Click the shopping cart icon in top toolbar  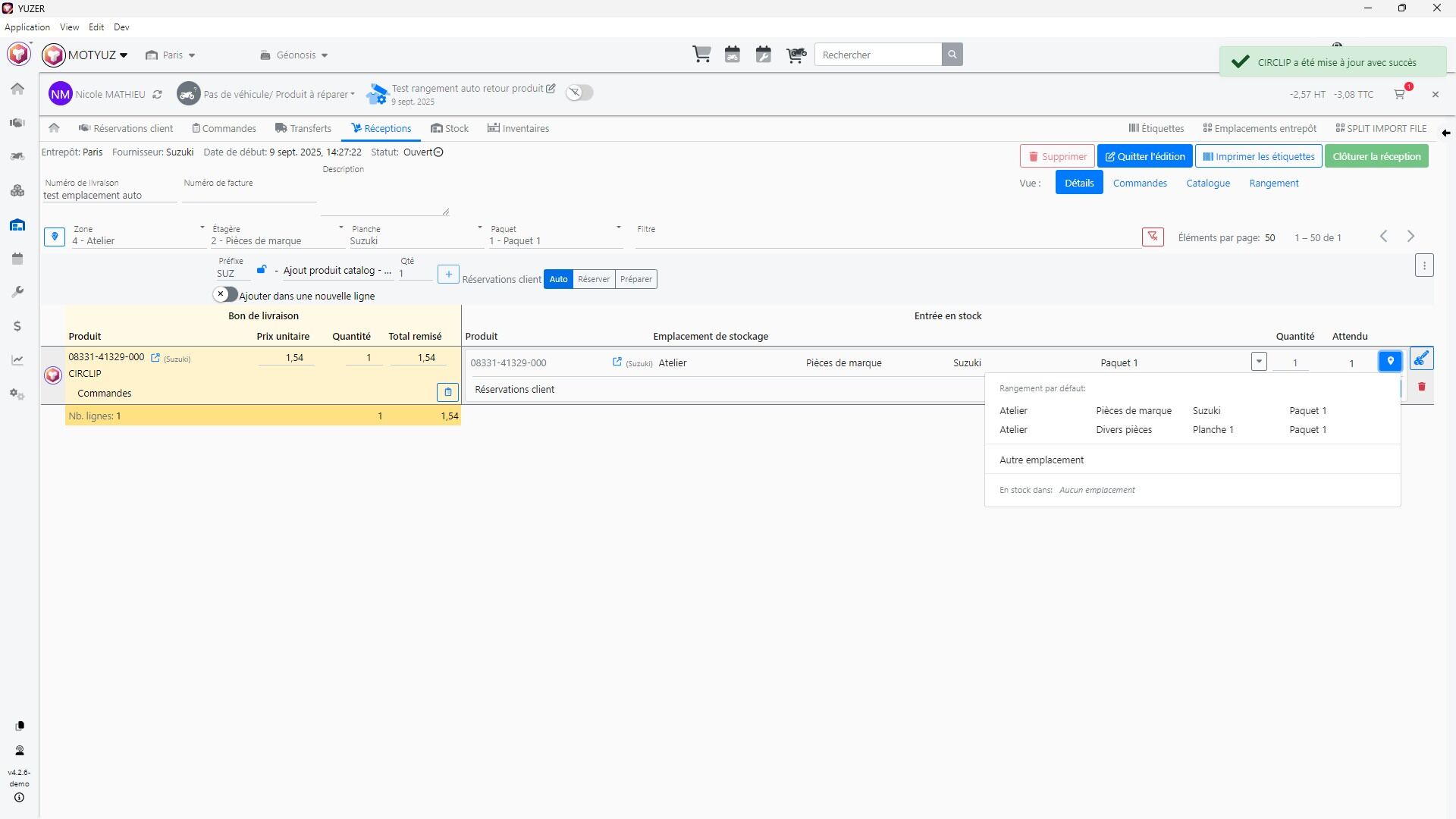pyautogui.click(x=701, y=55)
